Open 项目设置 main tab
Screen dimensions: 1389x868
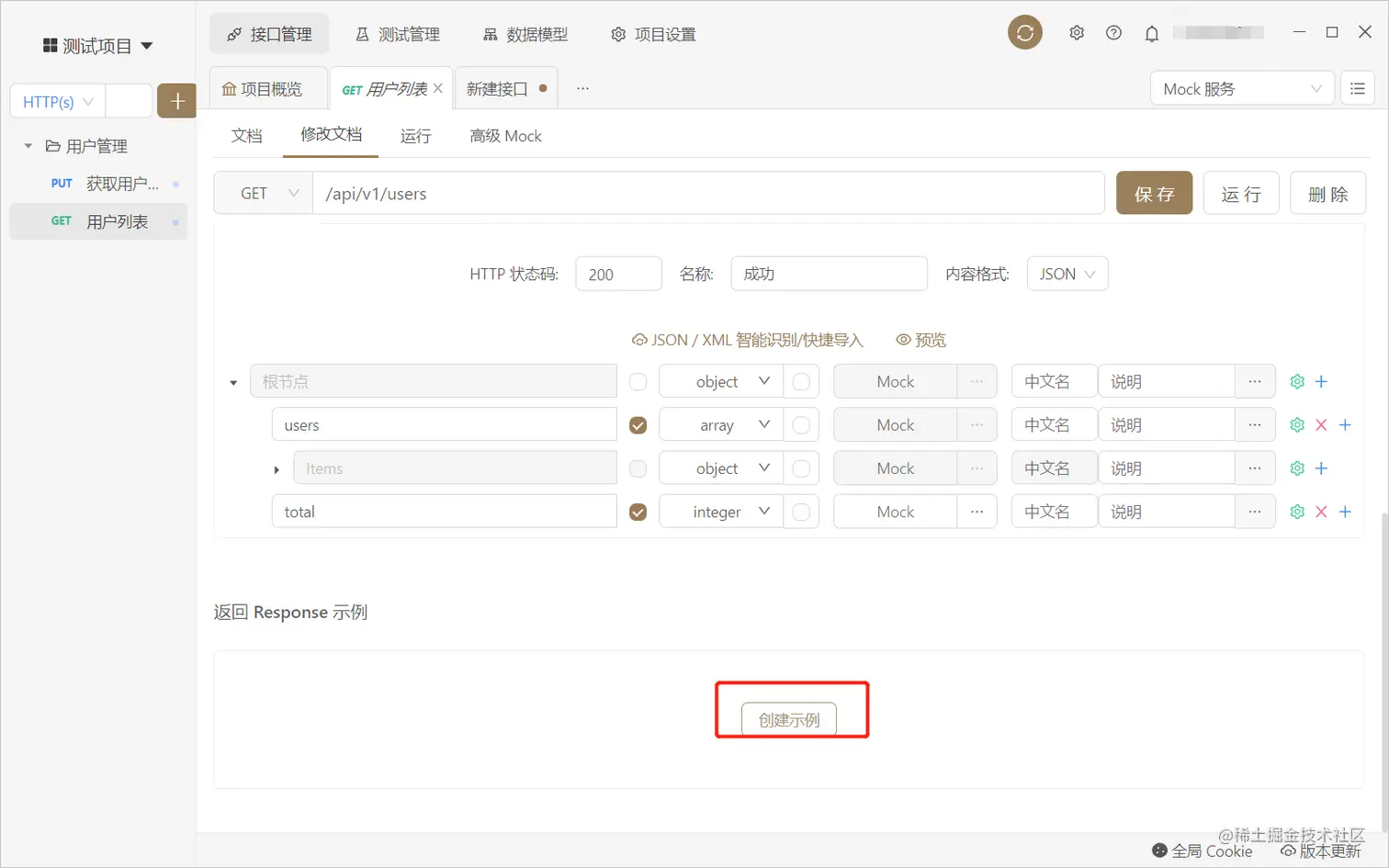(x=653, y=34)
